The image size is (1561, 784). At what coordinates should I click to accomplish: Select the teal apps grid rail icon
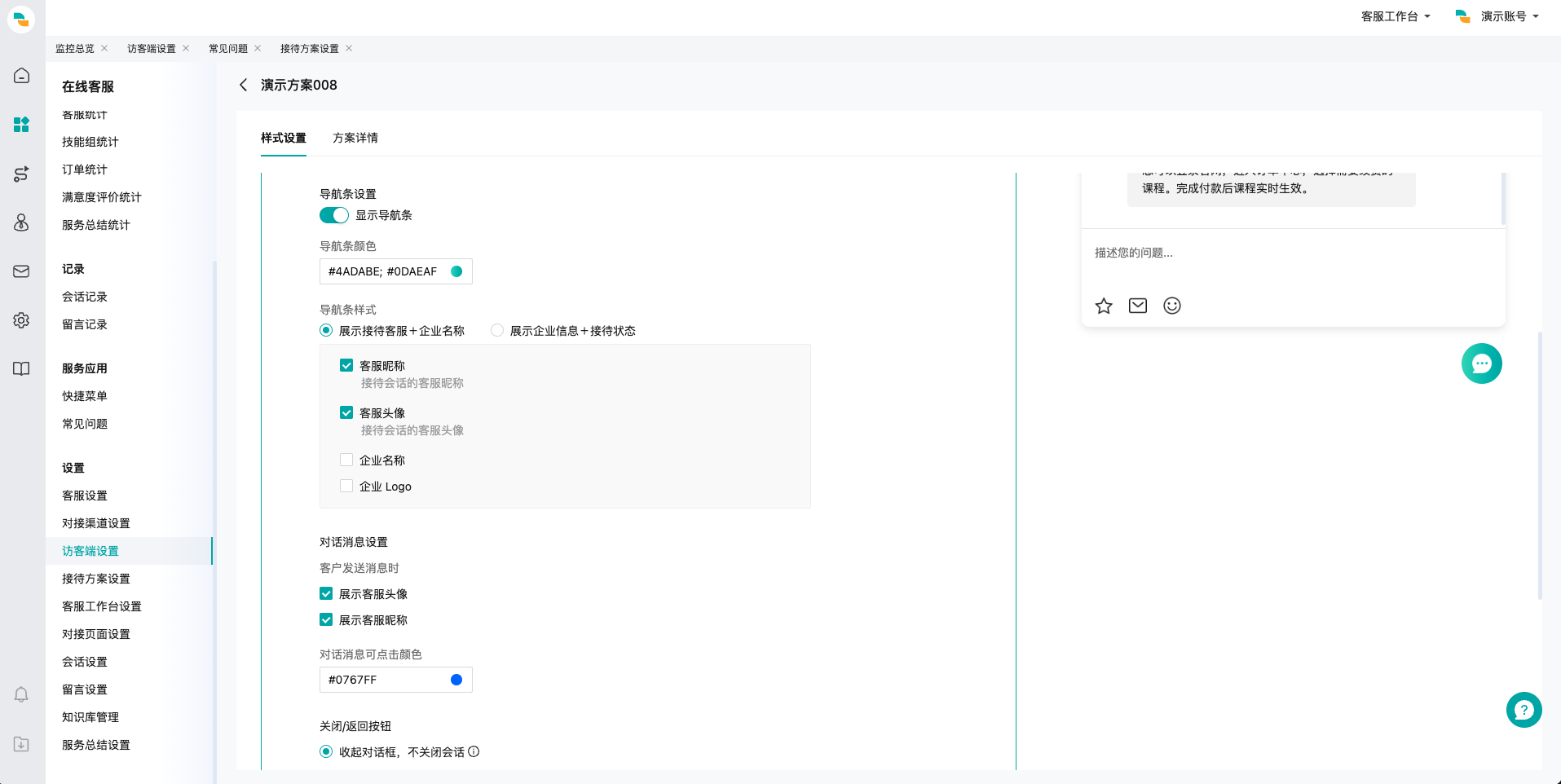tap(22, 125)
